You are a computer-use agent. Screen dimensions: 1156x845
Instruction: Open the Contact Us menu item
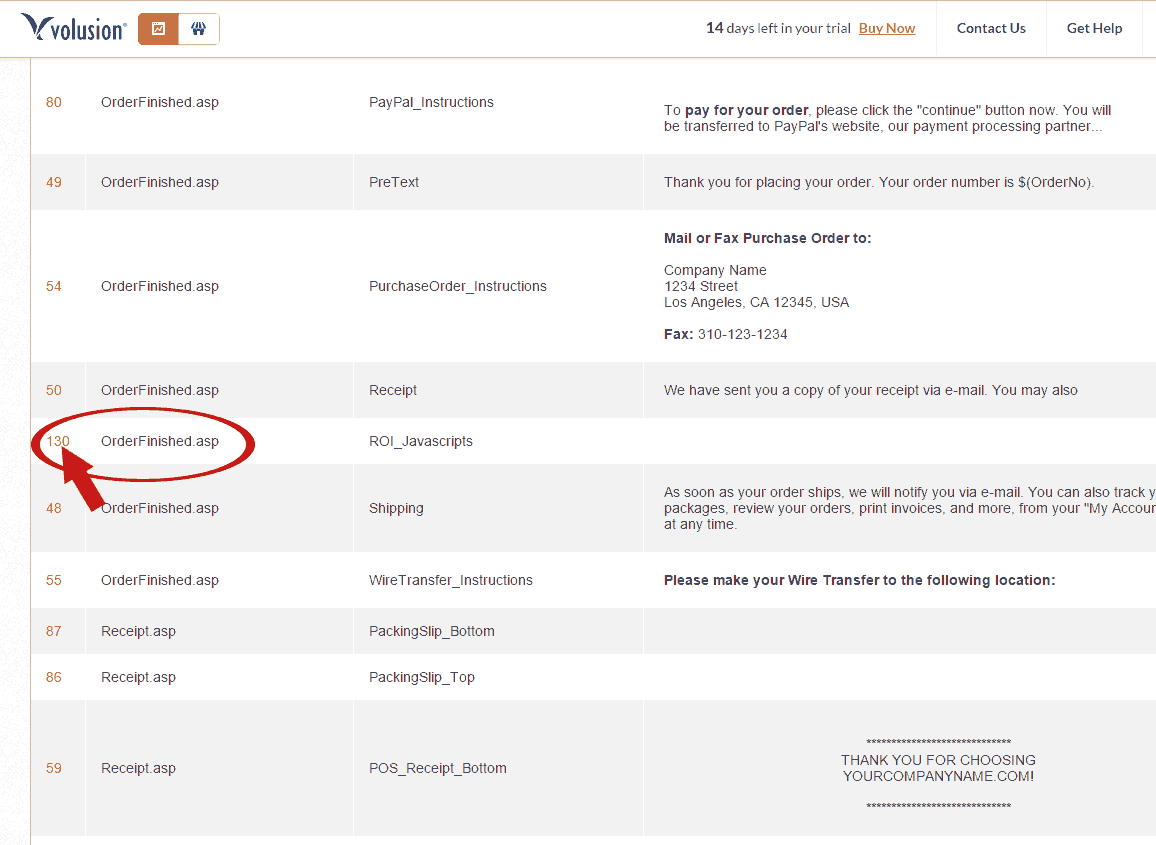[991, 28]
